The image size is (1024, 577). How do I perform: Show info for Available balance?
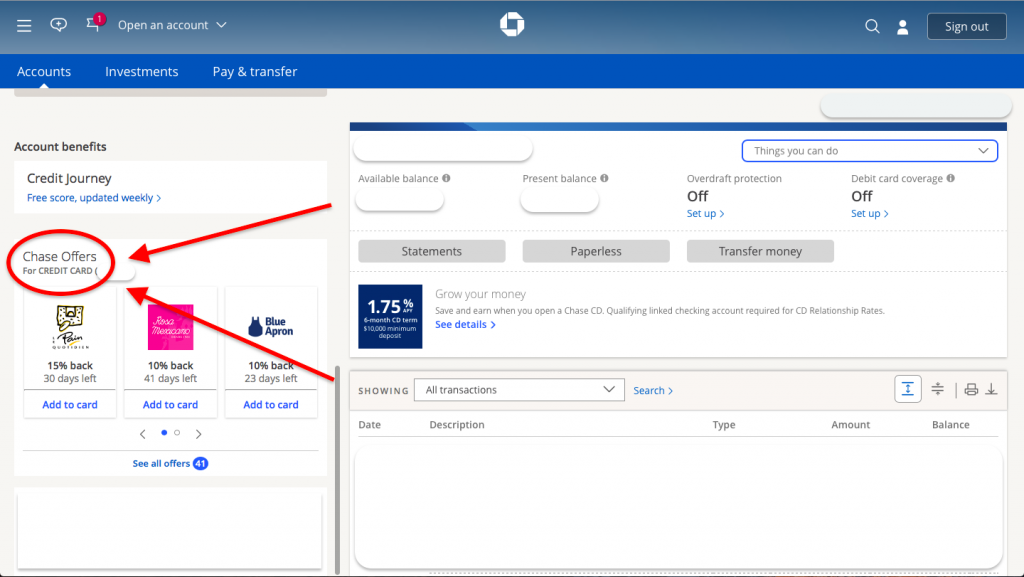coord(446,178)
